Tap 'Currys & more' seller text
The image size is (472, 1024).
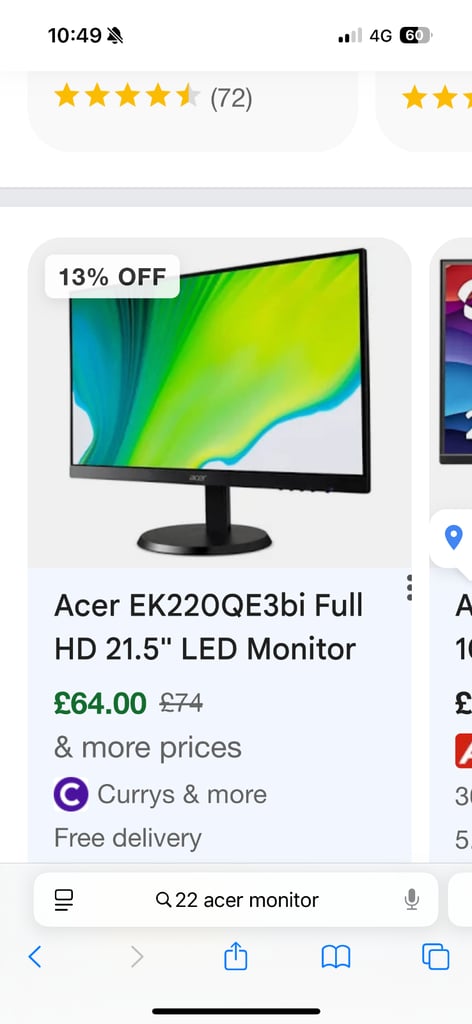182,795
